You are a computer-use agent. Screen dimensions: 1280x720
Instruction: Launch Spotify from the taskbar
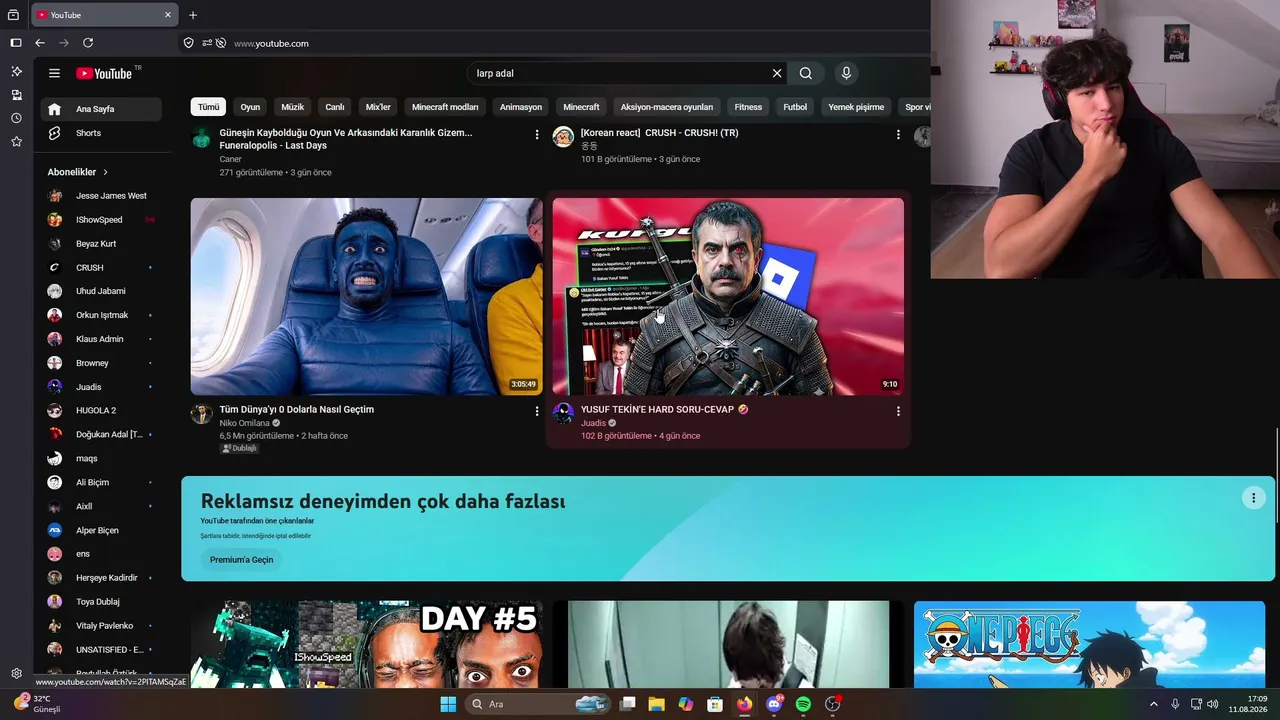coord(803,704)
